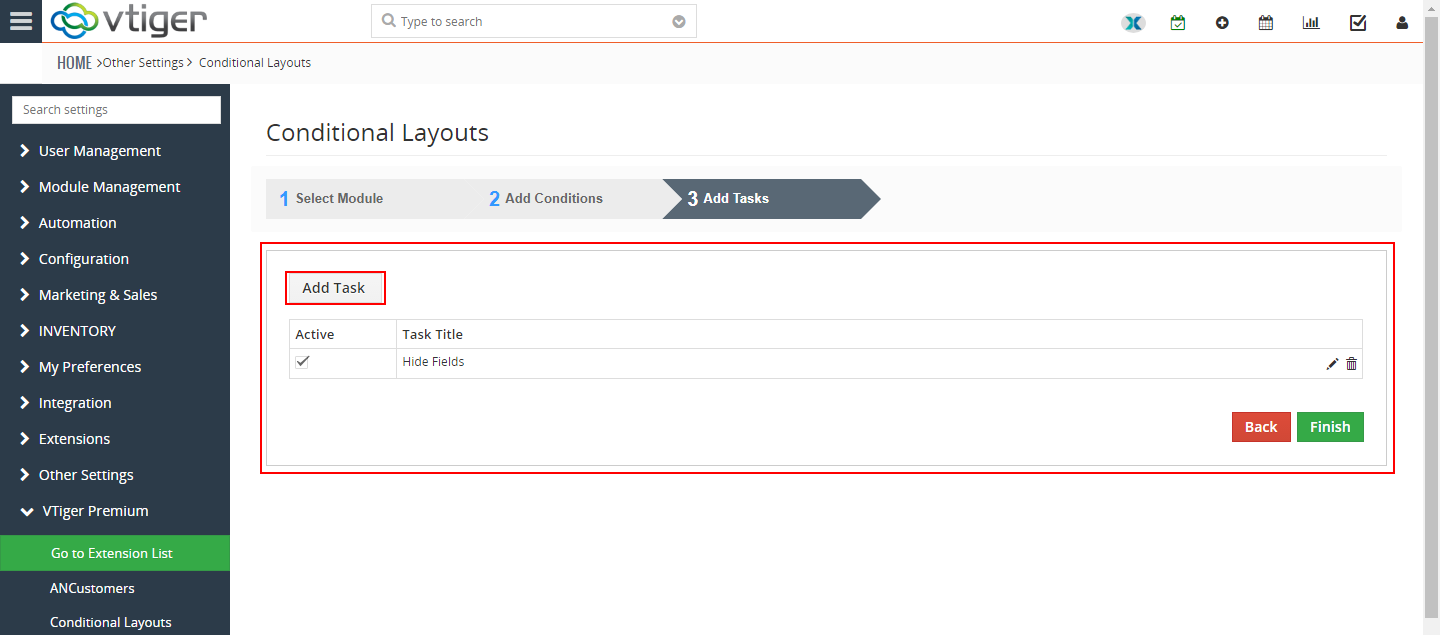This screenshot has height=635, width=1440.
Task: Open the calendar icon in top bar
Action: 1266,22
